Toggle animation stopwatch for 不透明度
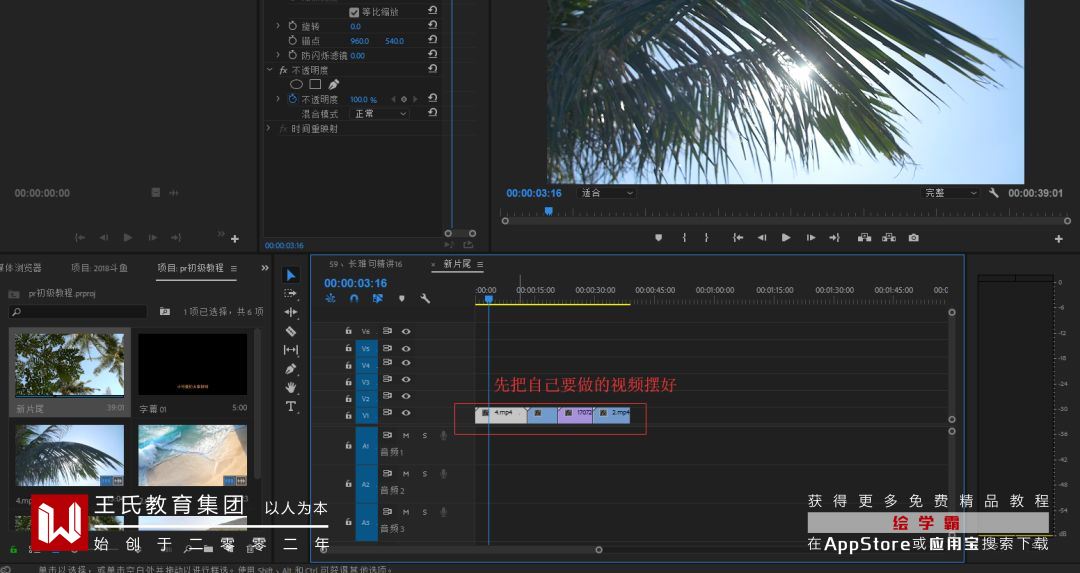The height and width of the screenshot is (573, 1080). [293, 99]
